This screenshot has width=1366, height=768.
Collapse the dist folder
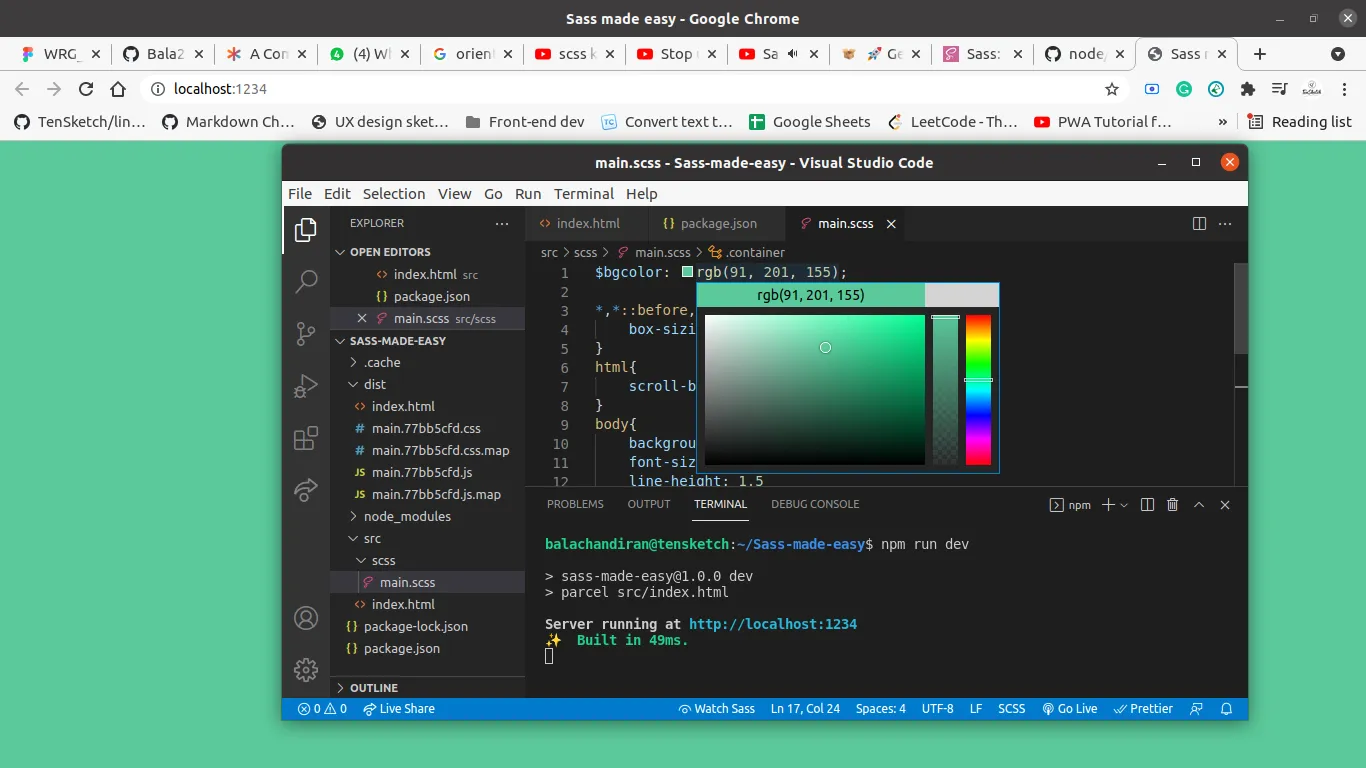pyautogui.click(x=374, y=384)
